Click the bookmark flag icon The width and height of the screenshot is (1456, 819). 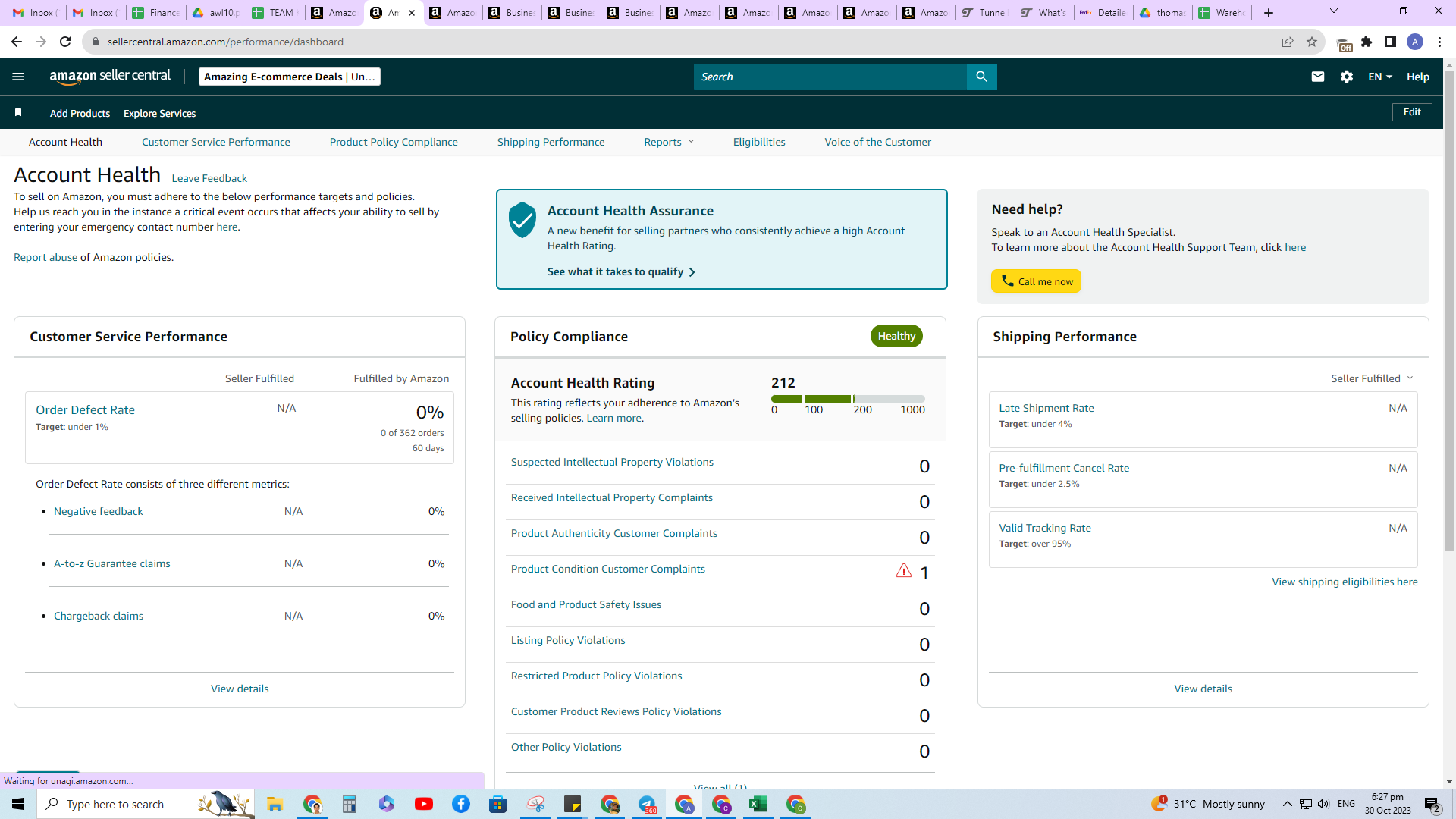pyautogui.click(x=18, y=112)
